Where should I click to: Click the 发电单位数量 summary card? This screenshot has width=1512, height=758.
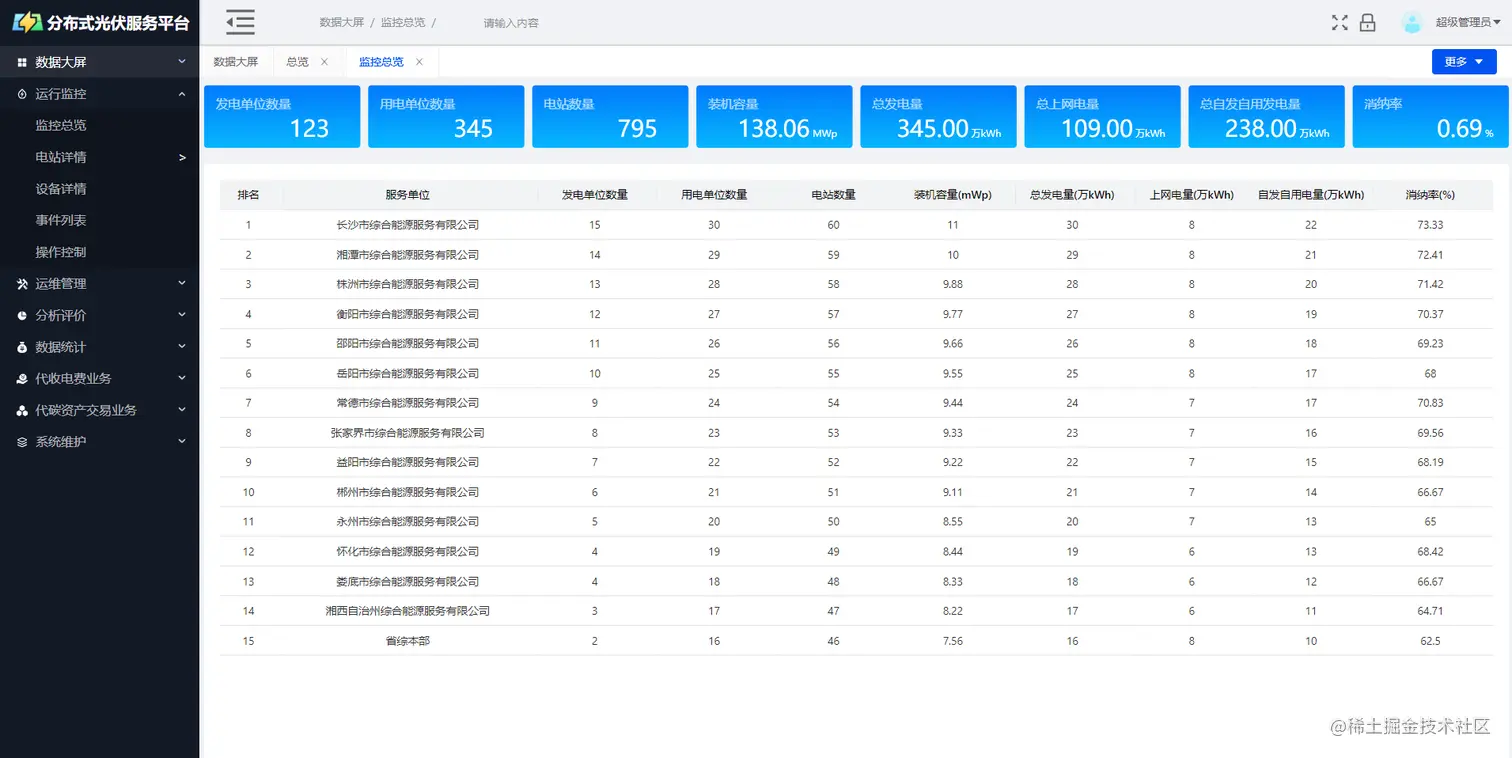pos(282,117)
